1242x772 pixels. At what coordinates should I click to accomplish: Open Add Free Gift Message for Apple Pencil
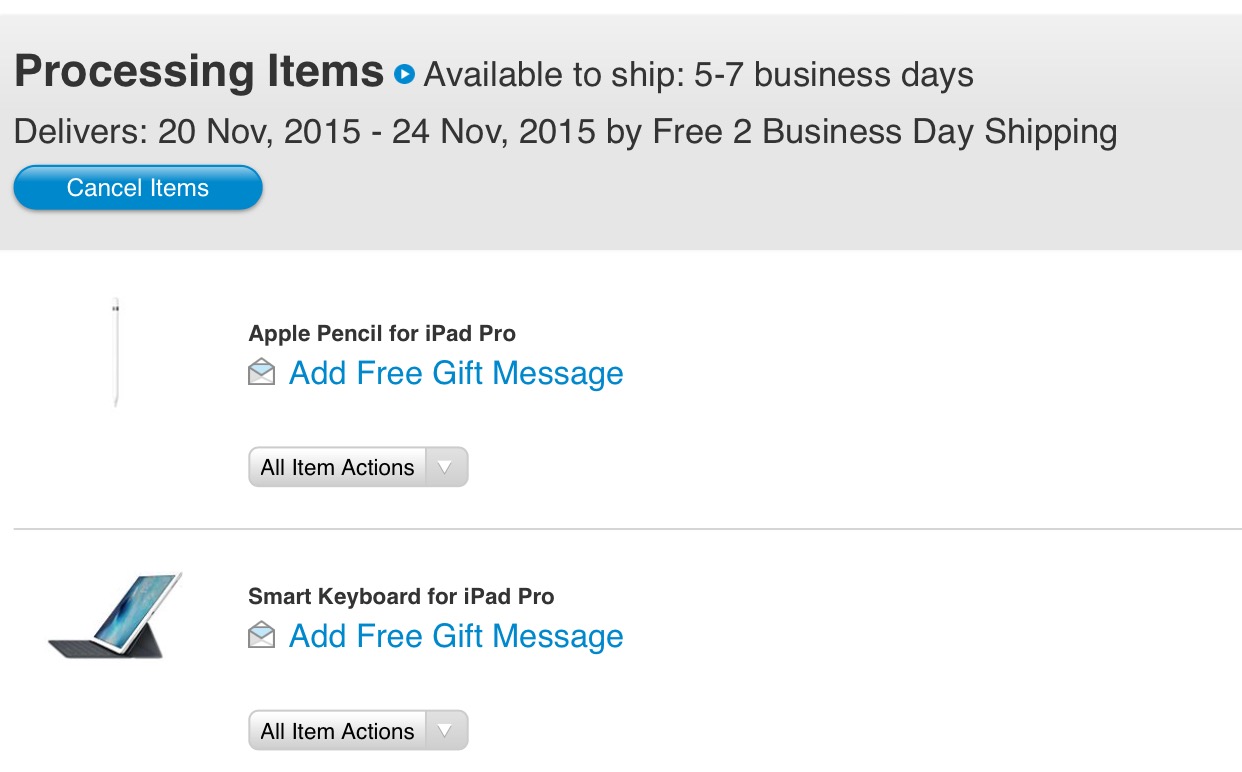coord(455,373)
